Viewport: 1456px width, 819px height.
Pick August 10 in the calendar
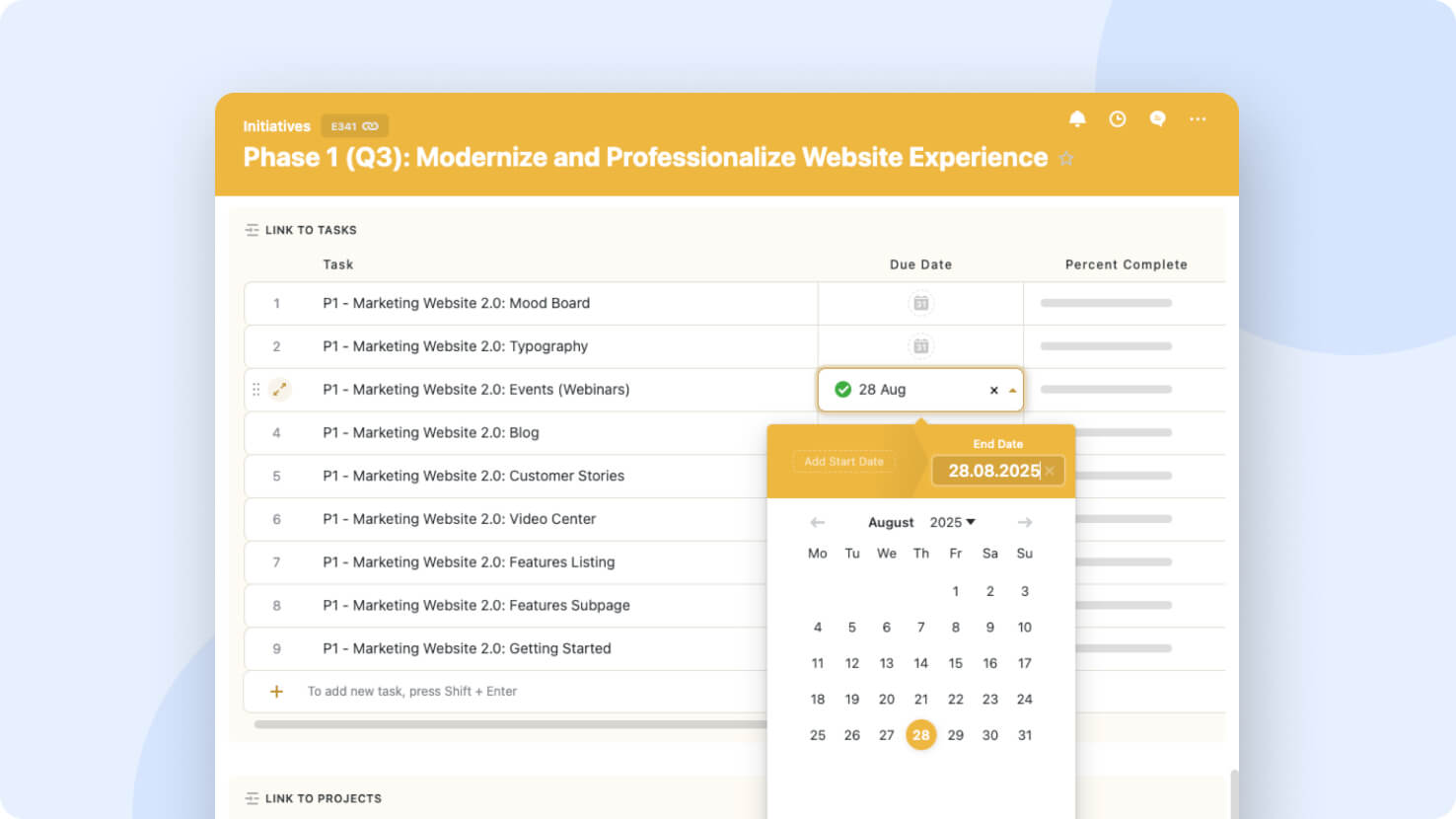click(1025, 628)
